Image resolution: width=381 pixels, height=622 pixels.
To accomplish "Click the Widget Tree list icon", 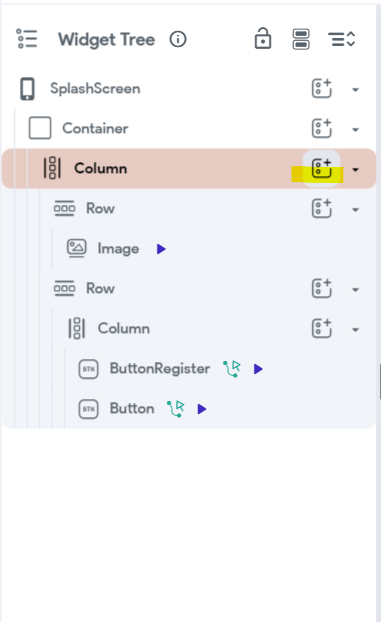I will (27, 39).
